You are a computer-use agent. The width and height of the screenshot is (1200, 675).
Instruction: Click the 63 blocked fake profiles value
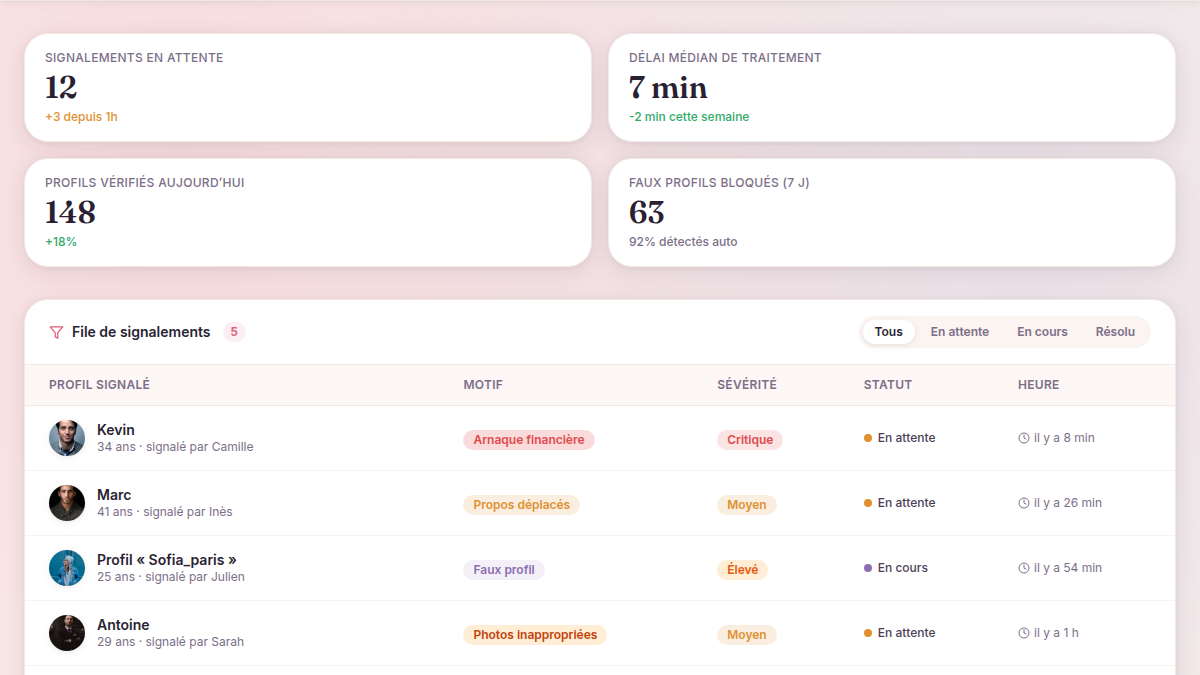click(647, 213)
